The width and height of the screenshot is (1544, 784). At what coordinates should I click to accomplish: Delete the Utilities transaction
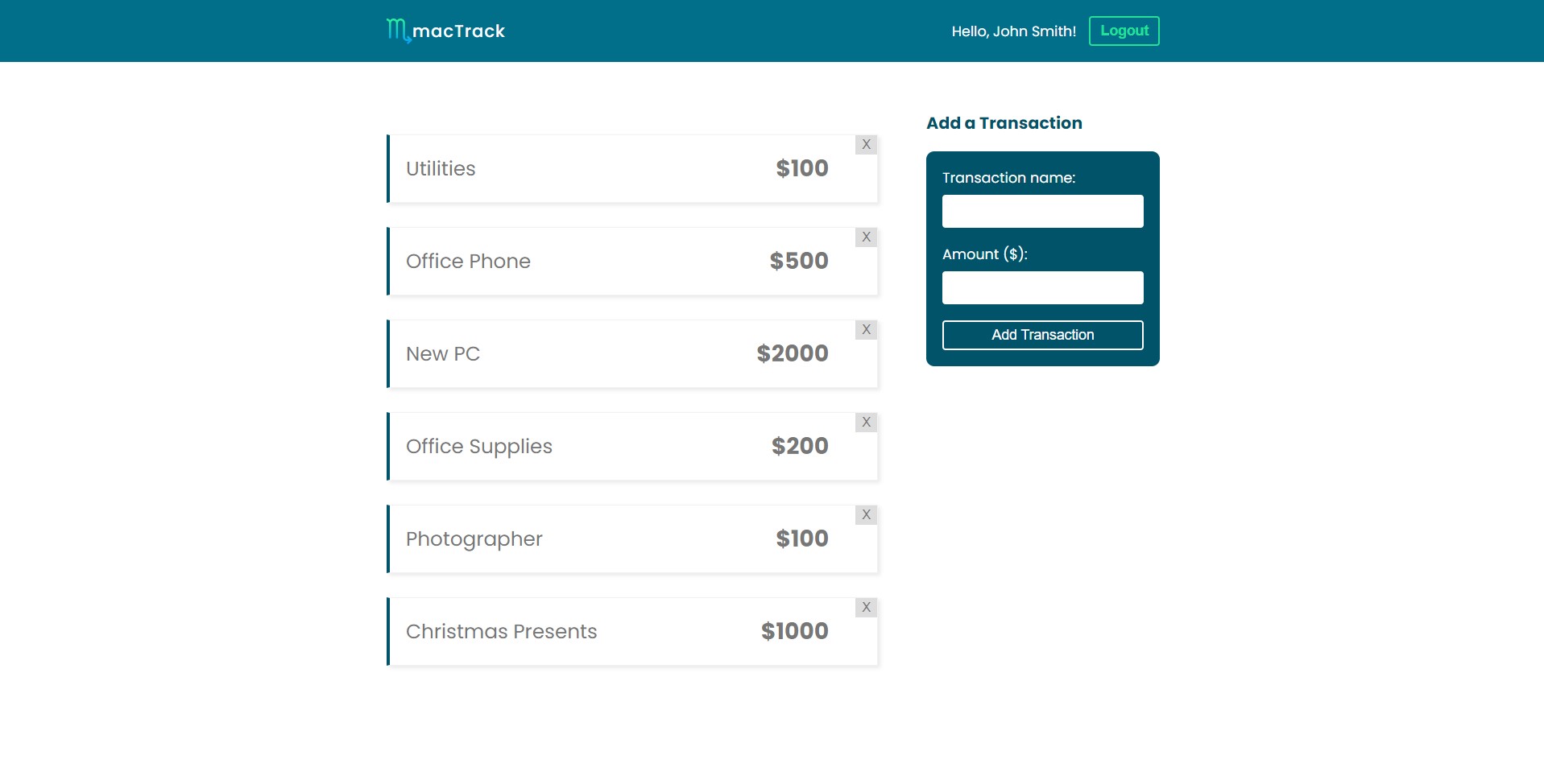(866, 145)
